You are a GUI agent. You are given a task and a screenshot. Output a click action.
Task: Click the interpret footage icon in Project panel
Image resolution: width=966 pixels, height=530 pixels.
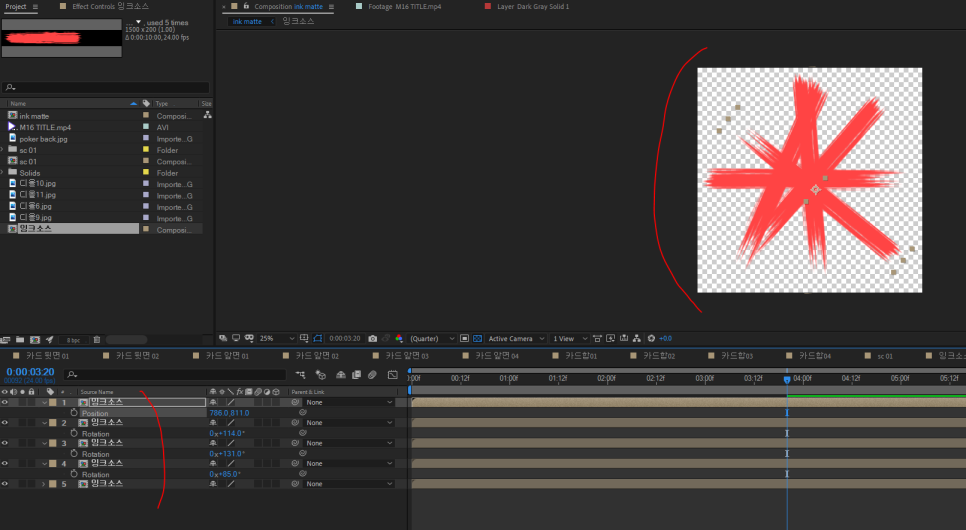pyautogui.click(x=6, y=340)
